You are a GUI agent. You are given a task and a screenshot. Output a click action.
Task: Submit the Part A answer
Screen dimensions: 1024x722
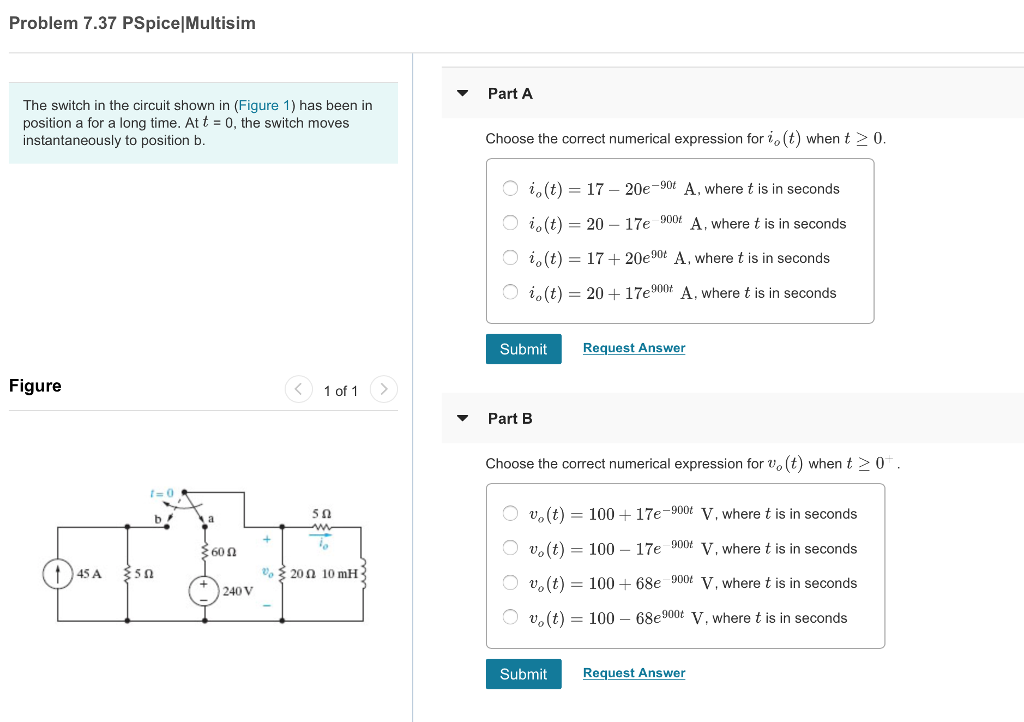coord(523,348)
